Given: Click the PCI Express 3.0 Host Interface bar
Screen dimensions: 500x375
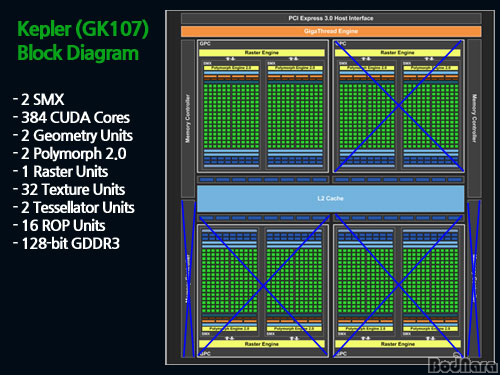Looking at the screenshot, I should coord(331,18).
